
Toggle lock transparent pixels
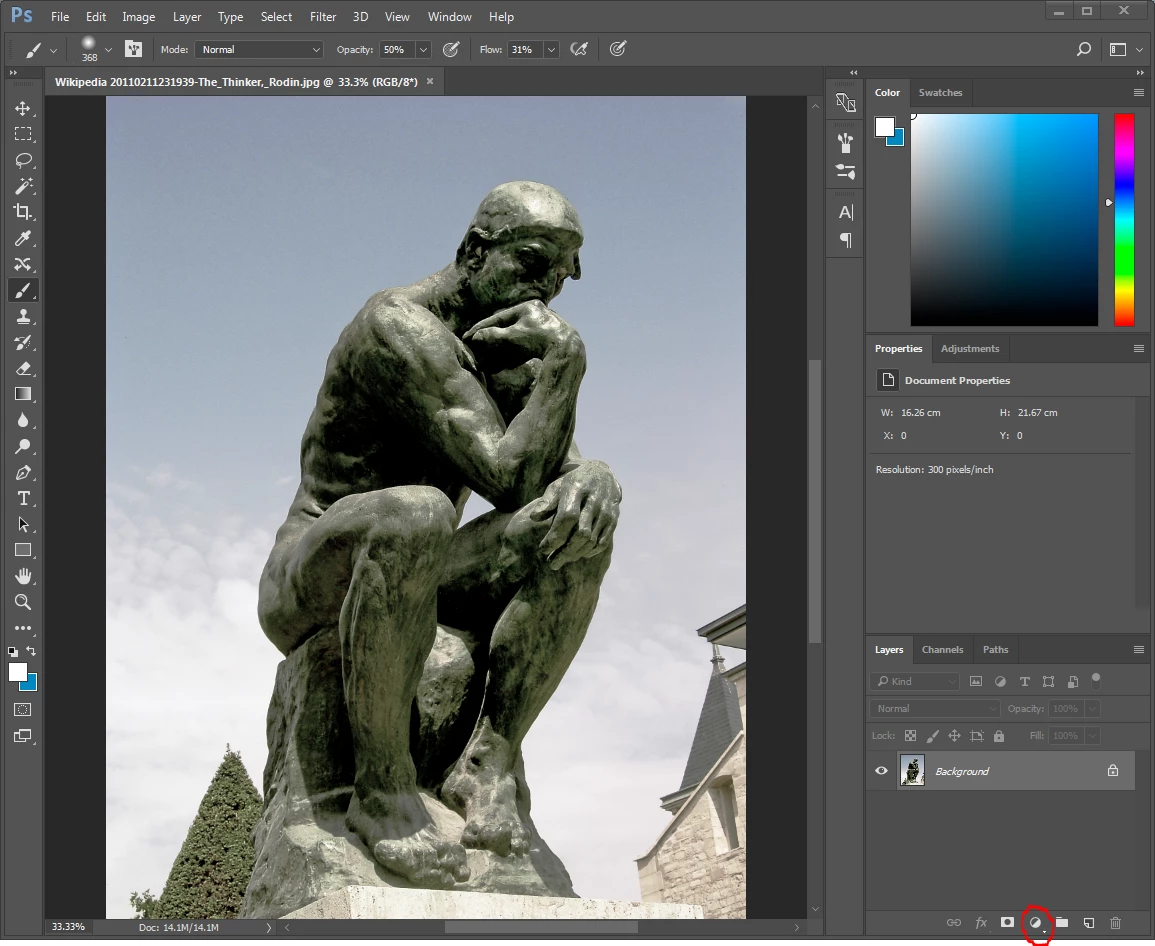(910, 736)
